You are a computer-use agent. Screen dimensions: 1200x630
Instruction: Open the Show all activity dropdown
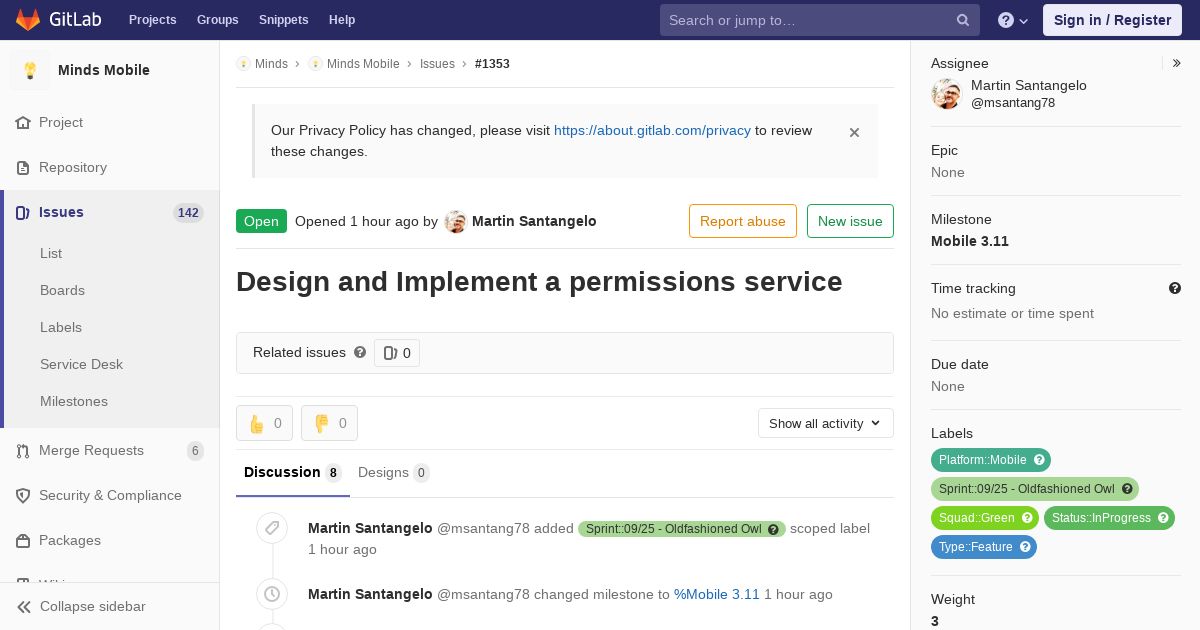click(826, 423)
